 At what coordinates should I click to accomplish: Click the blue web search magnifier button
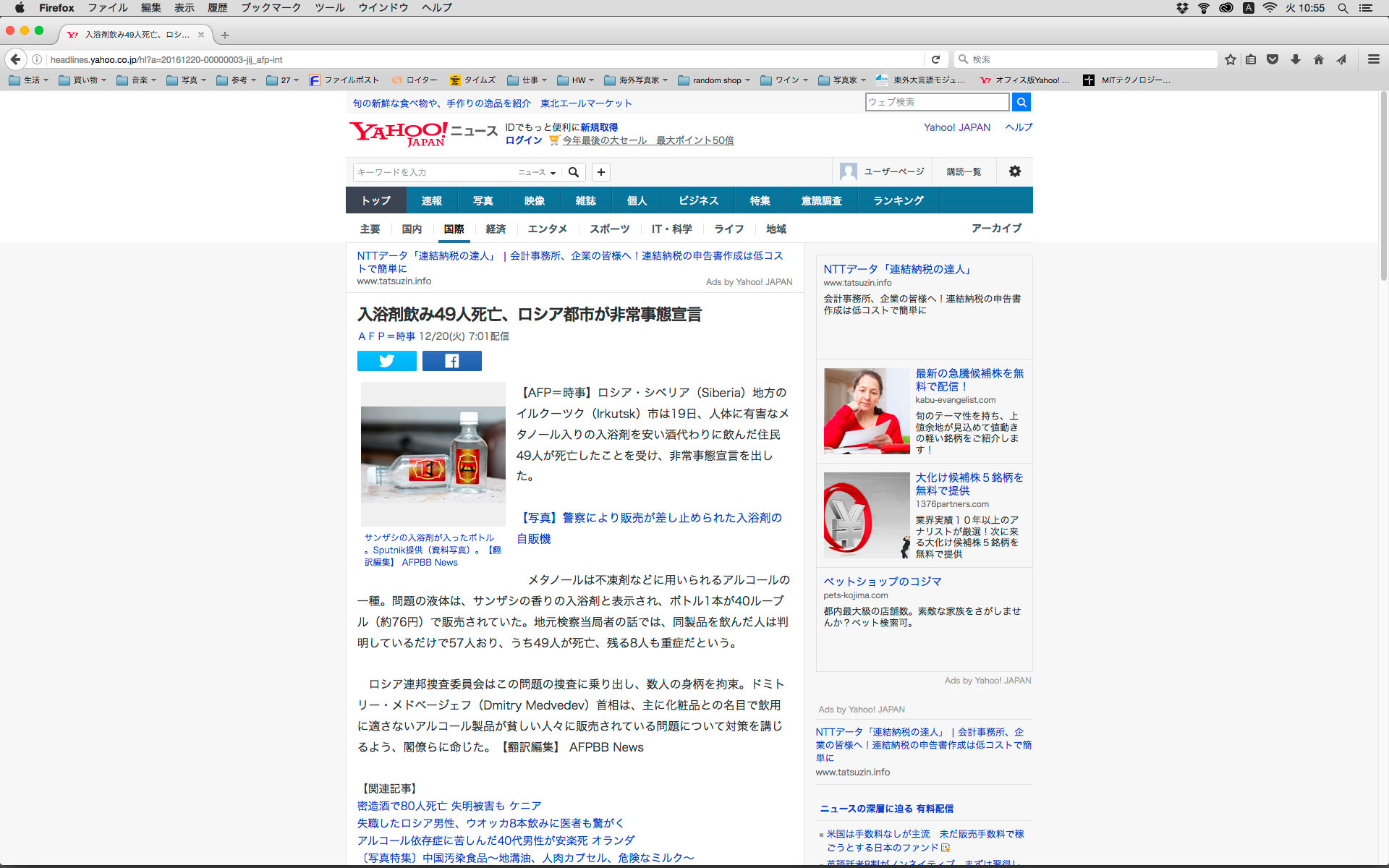(x=1021, y=102)
